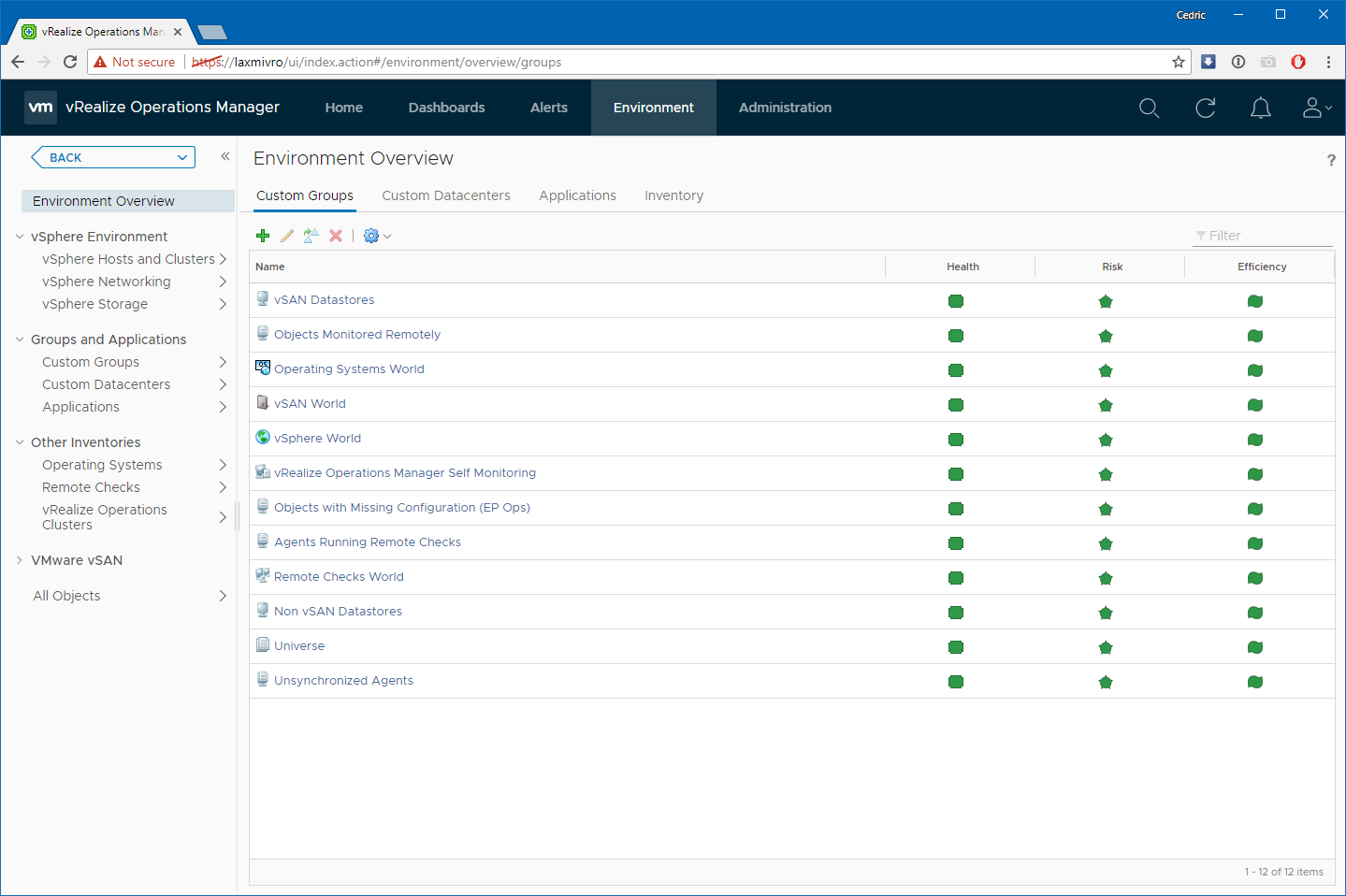Click the vm logo in header

pyautogui.click(x=40, y=108)
